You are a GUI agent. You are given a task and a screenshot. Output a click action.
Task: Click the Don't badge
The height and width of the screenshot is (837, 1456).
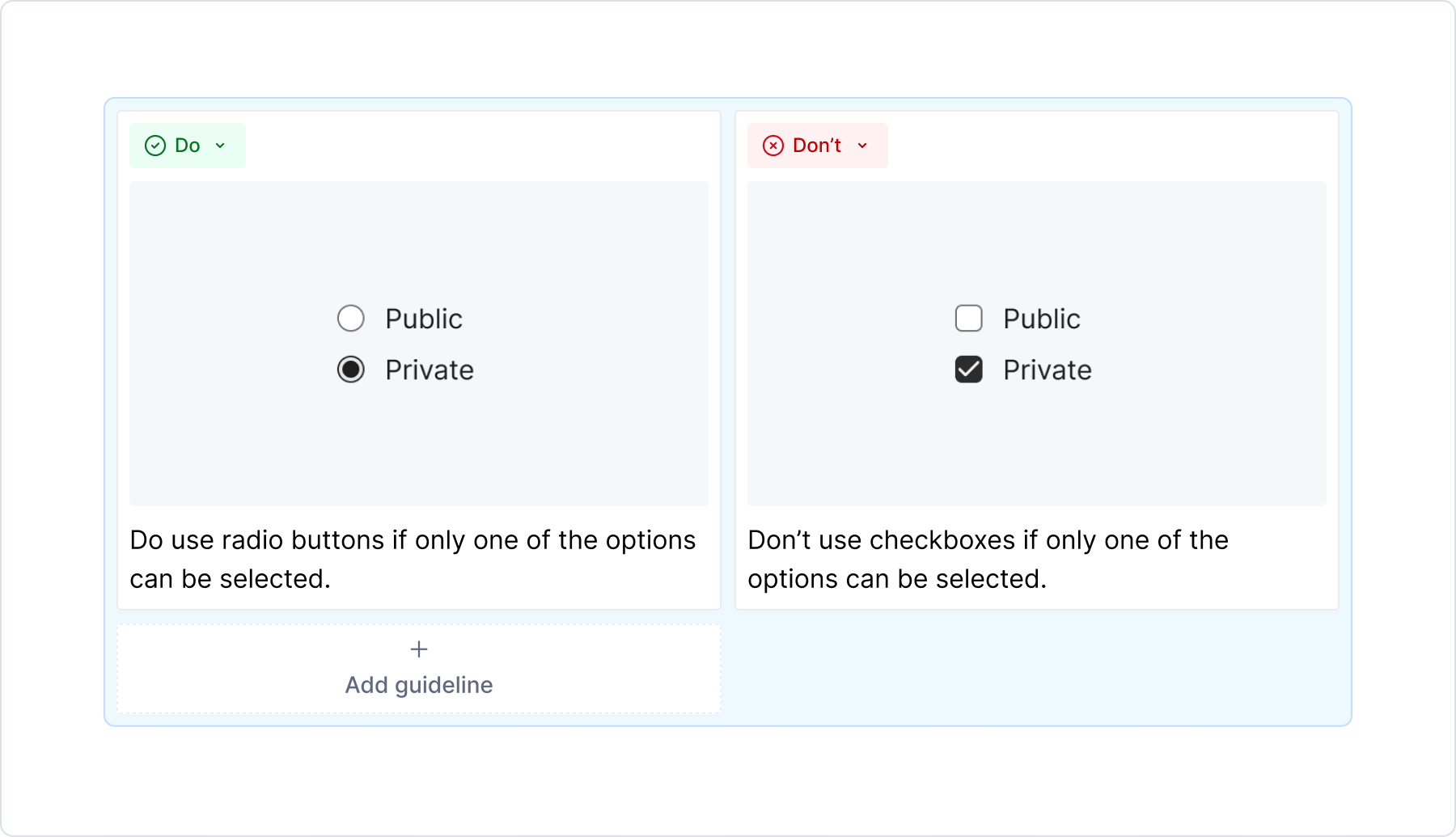point(817,146)
